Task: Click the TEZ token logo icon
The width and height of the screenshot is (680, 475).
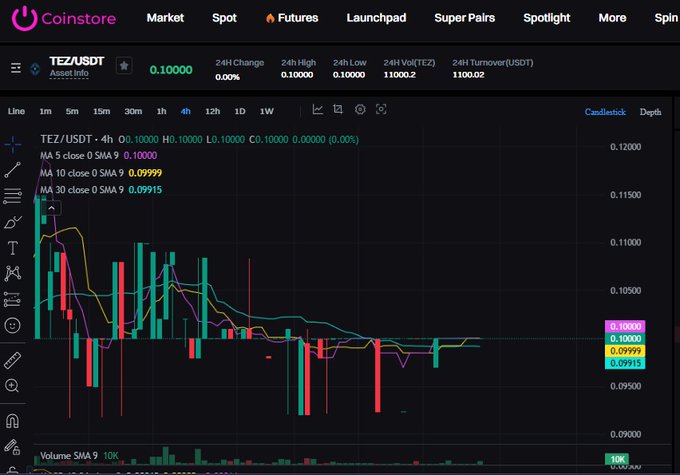Action: tap(35, 69)
